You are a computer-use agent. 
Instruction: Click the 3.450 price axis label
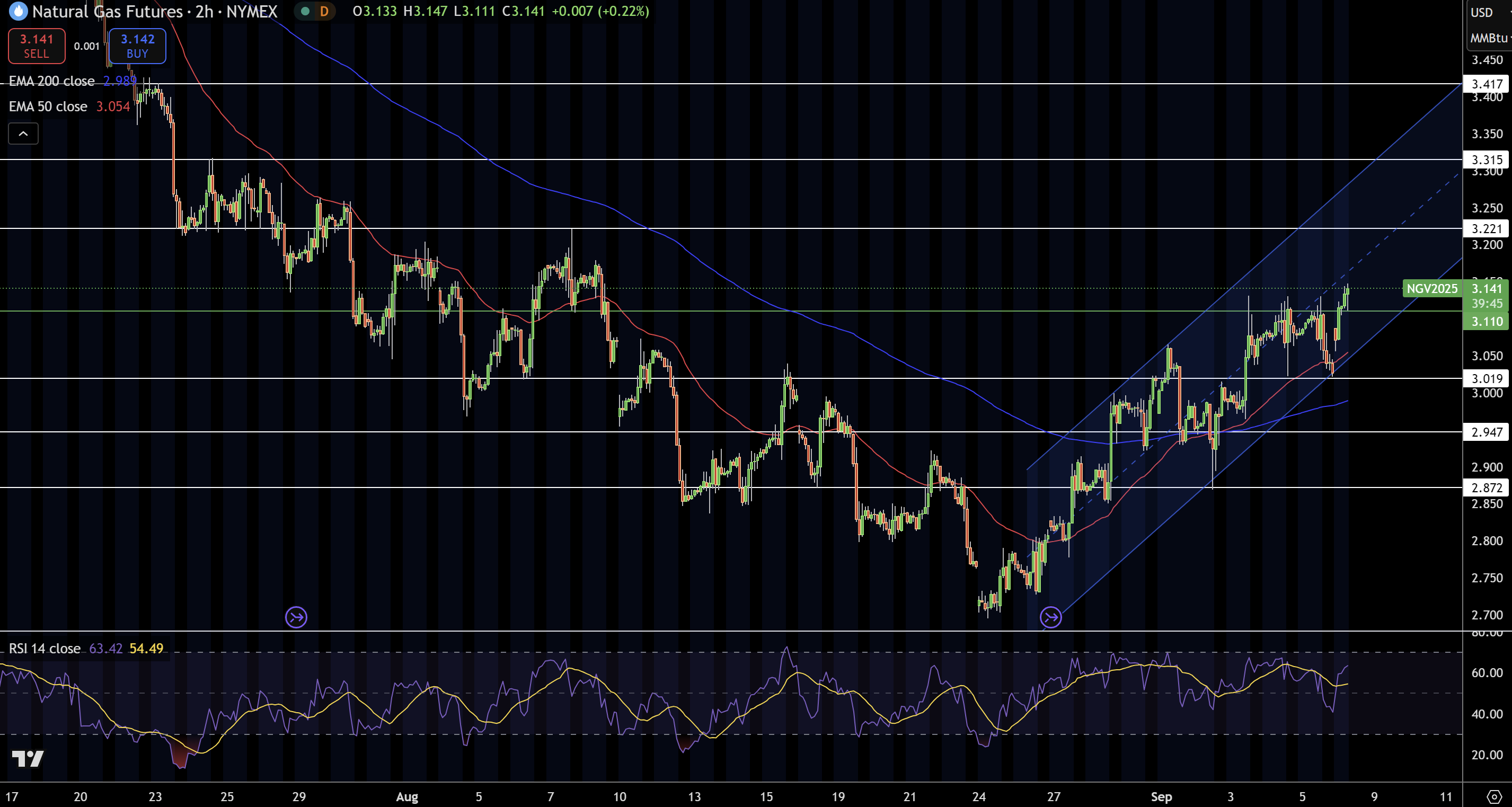1487,60
